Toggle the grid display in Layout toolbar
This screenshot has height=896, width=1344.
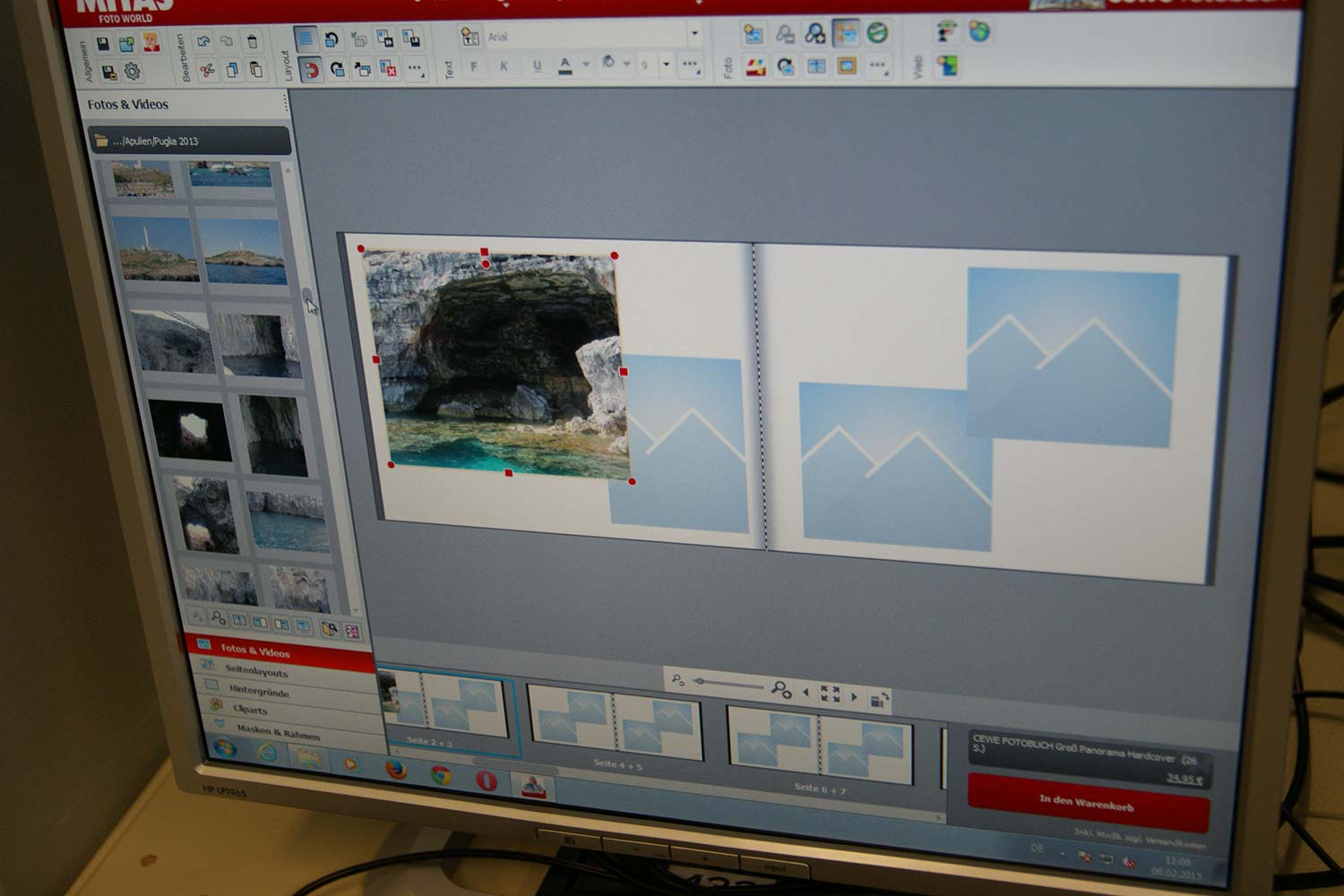click(x=306, y=39)
